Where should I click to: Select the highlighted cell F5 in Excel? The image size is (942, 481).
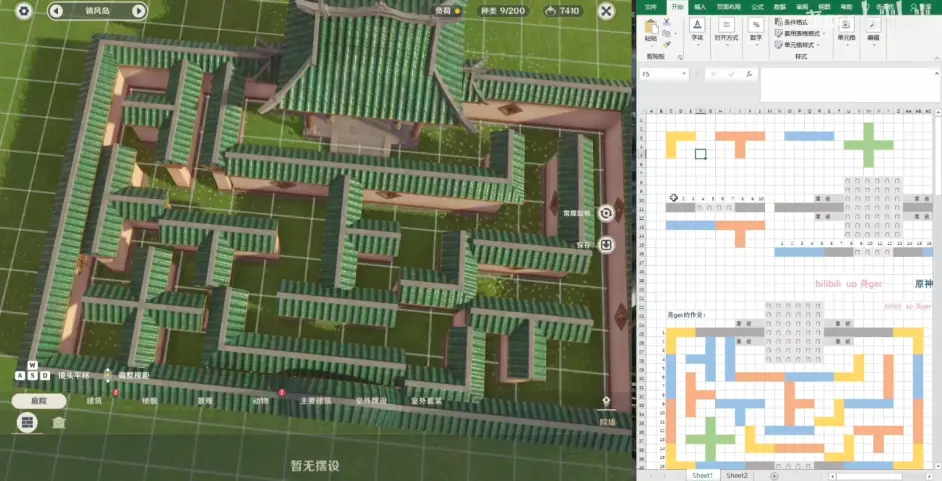click(x=700, y=154)
